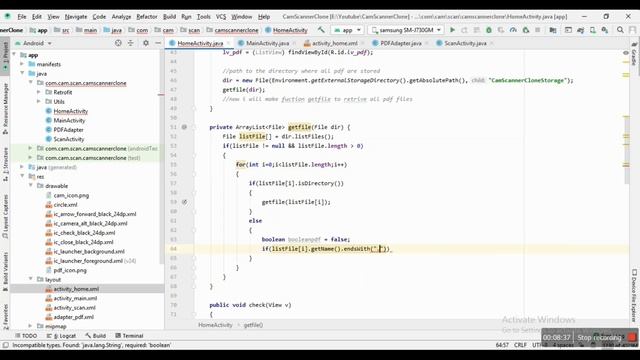Click the green Debug bug icon
The width and height of the screenshot is (640, 360).
coord(489,30)
